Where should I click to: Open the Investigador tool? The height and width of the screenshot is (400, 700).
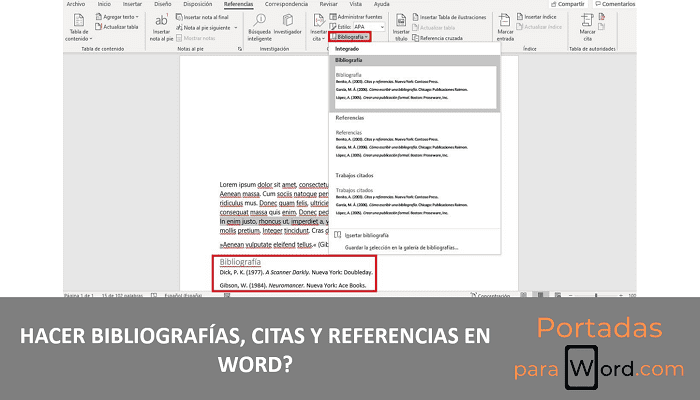(288, 25)
